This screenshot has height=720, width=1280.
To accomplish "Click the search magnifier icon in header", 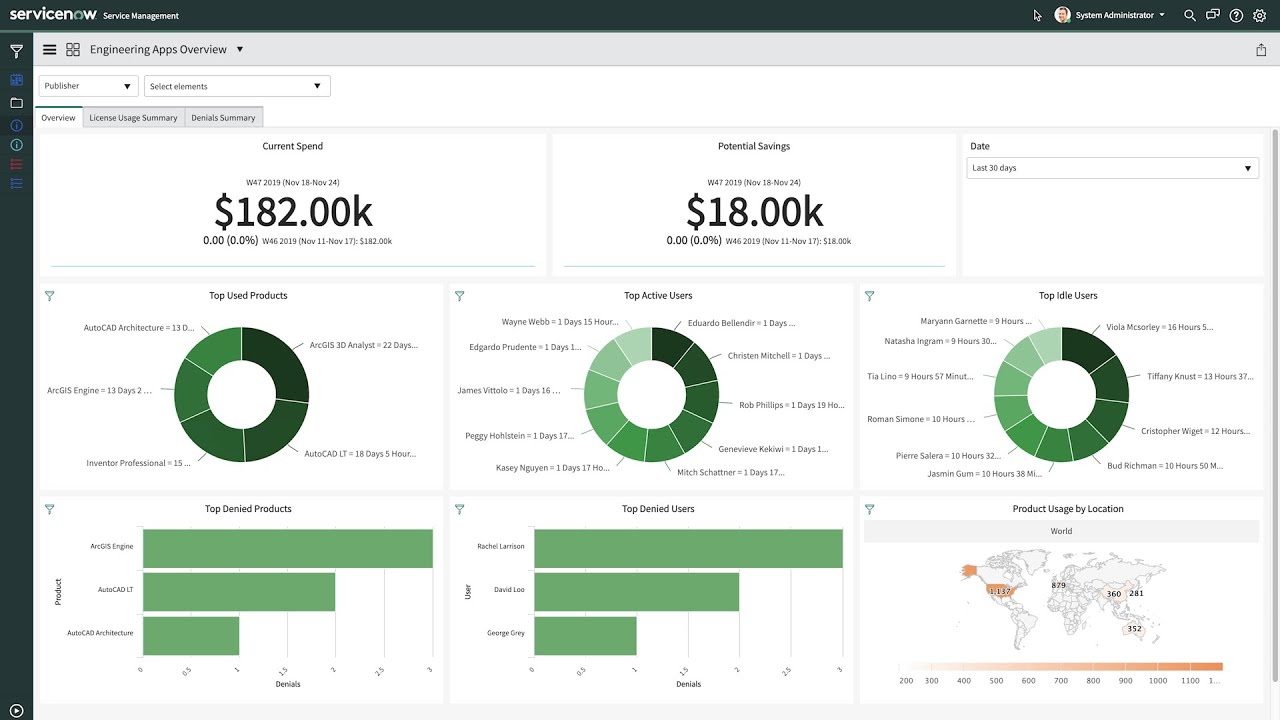I will tap(1189, 16).
